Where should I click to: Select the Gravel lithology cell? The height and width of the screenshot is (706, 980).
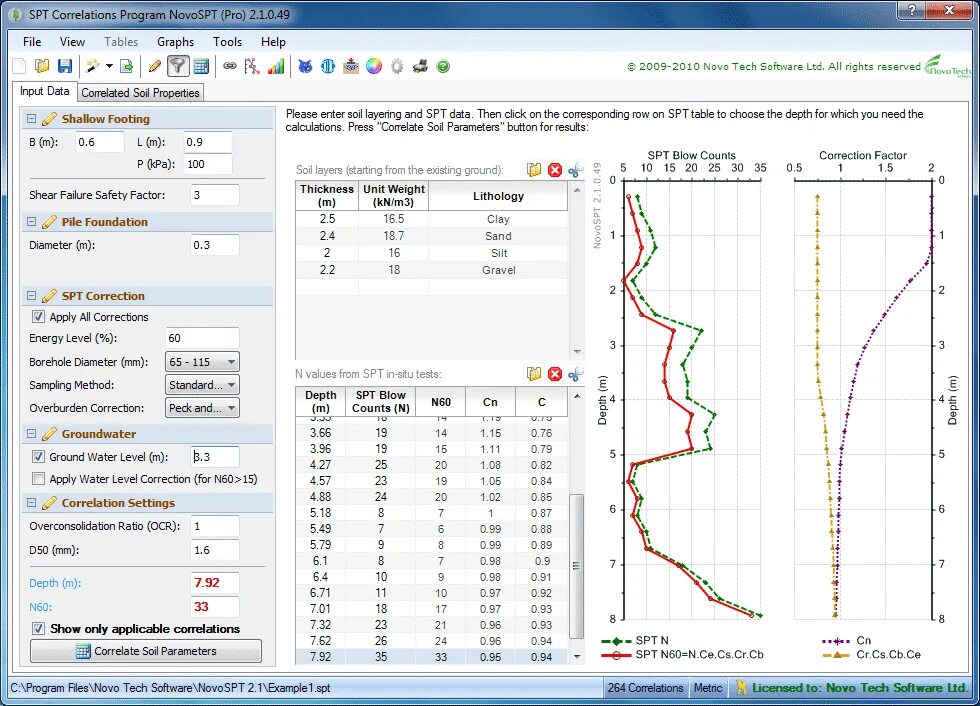[498, 270]
